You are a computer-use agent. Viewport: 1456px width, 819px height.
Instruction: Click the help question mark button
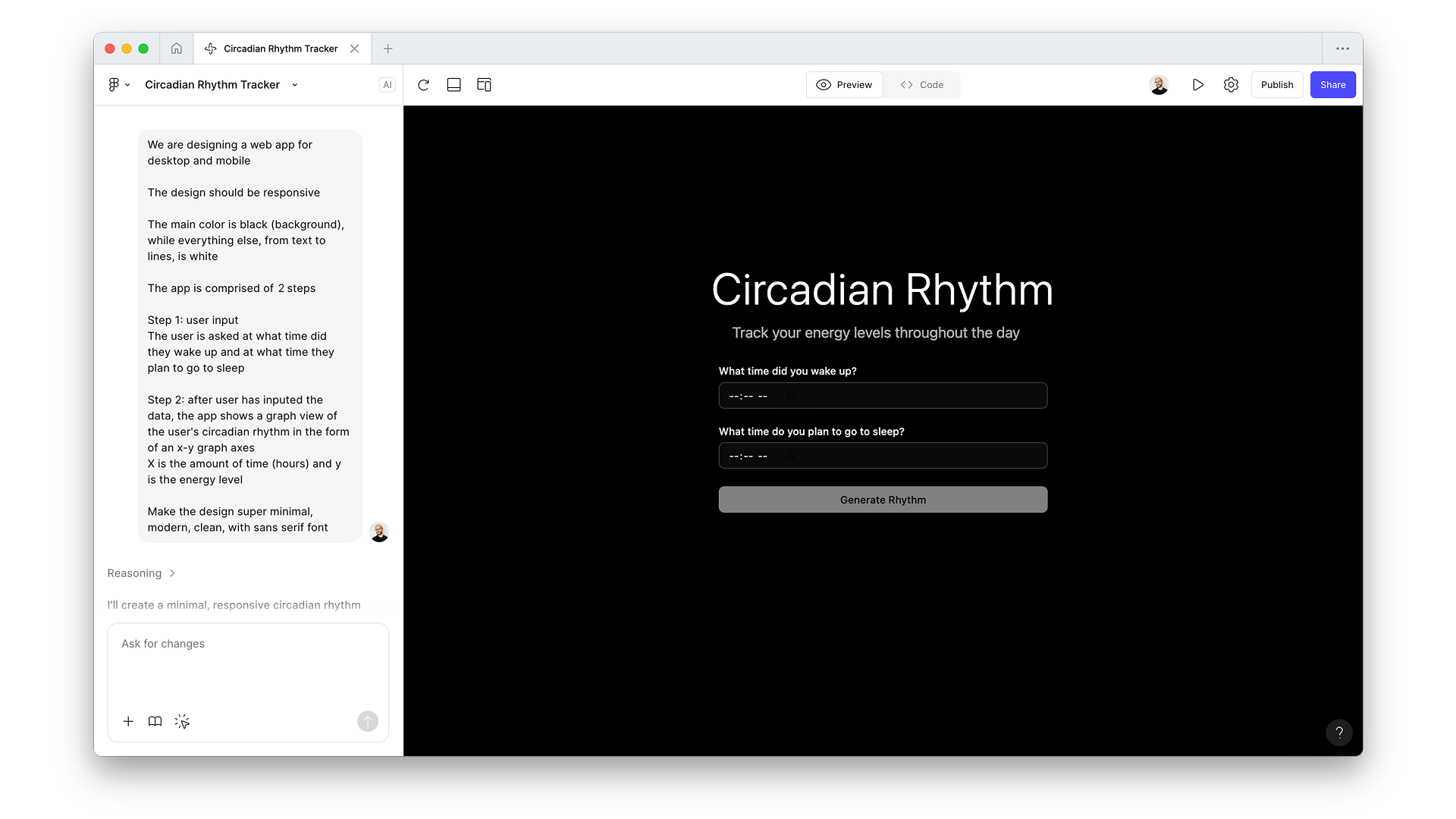(x=1338, y=733)
